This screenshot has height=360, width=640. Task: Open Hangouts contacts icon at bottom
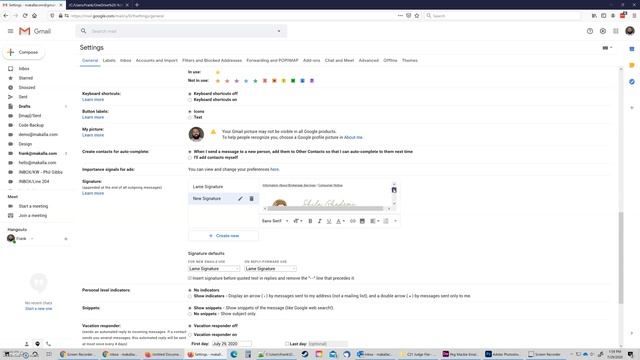[x=27, y=344]
